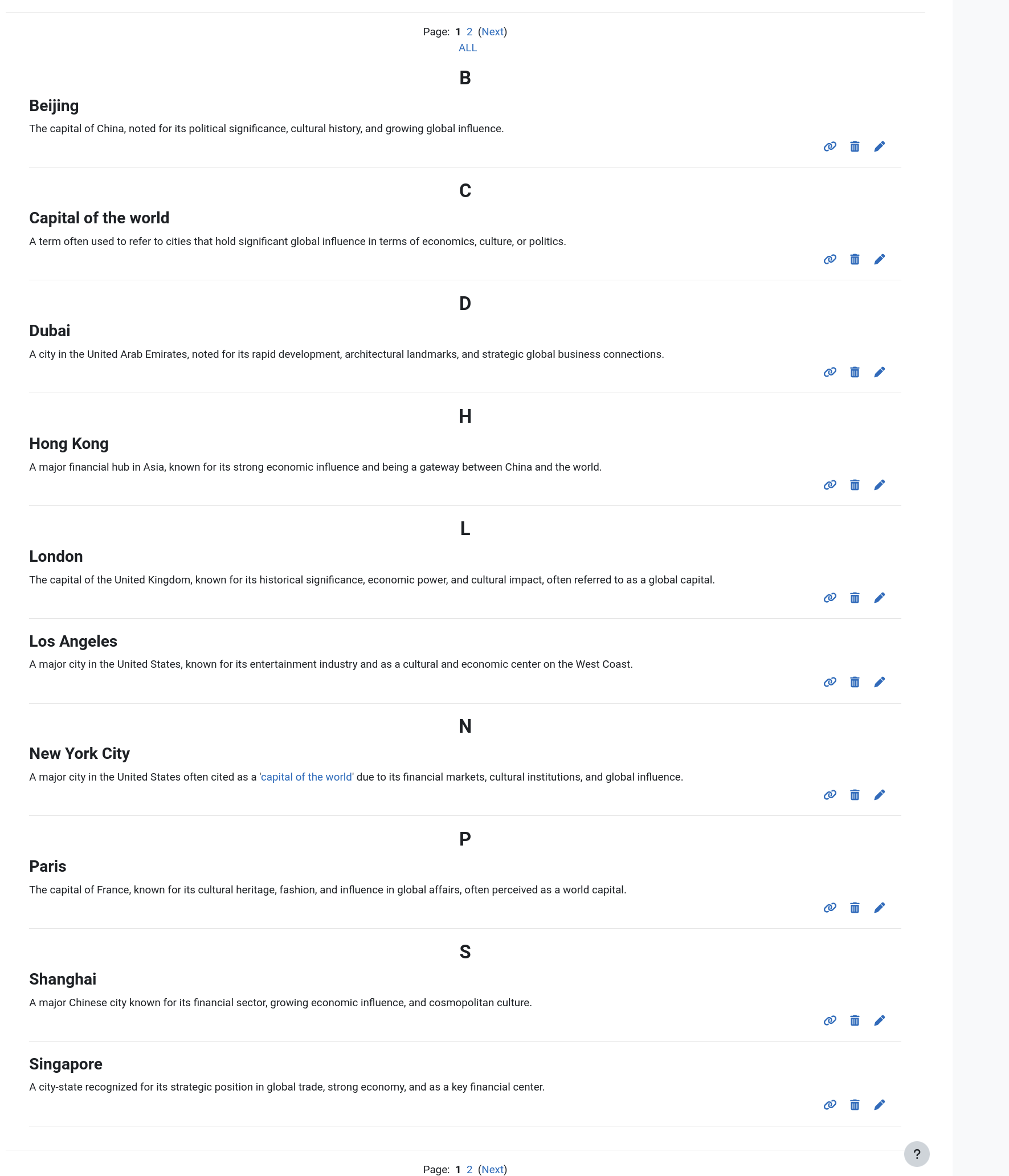Open permalink icon for Los Angeles
1009x1176 pixels.
pyautogui.click(x=830, y=682)
